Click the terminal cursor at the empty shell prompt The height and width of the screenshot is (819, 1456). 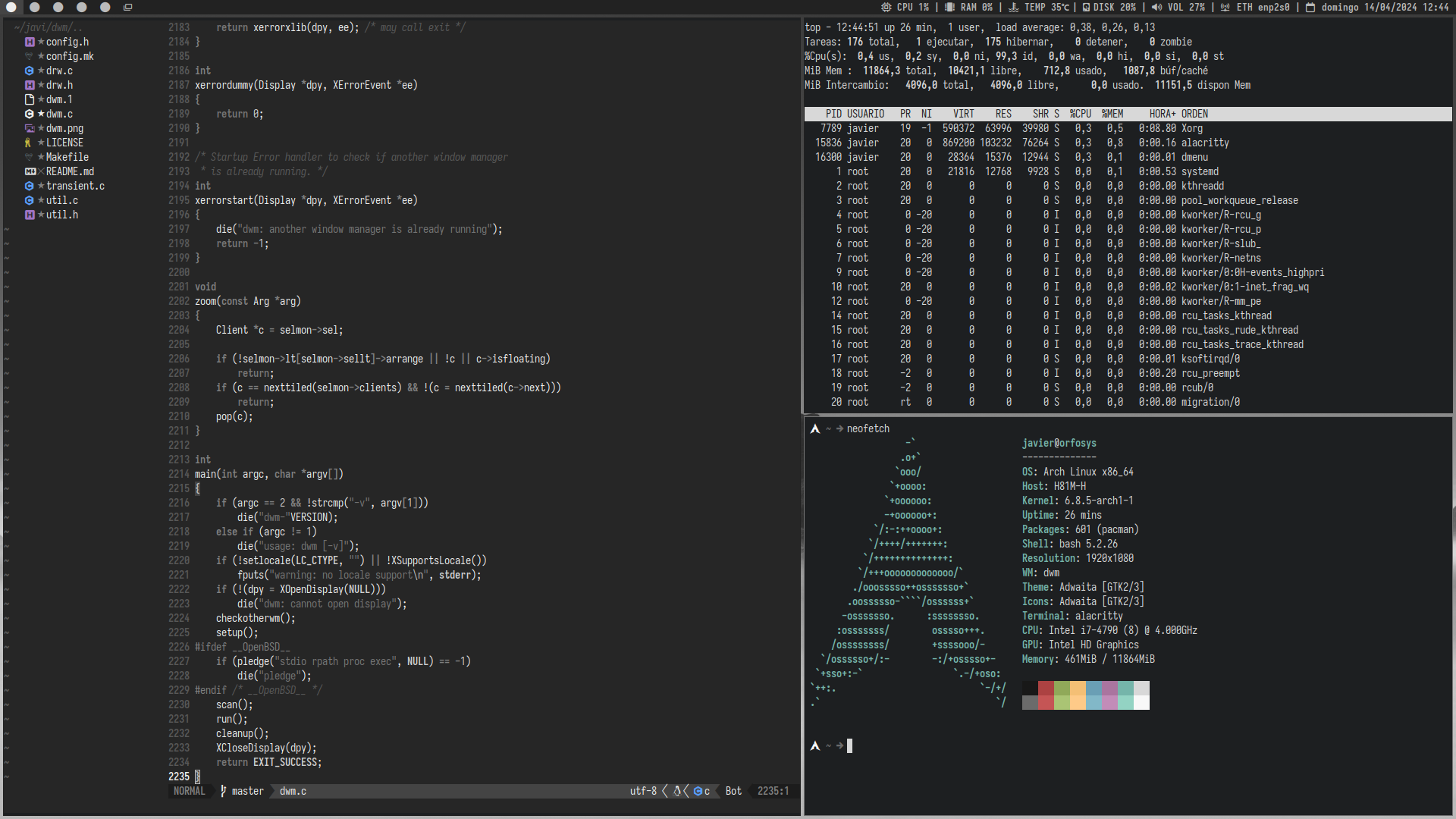click(x=849, y=745)
